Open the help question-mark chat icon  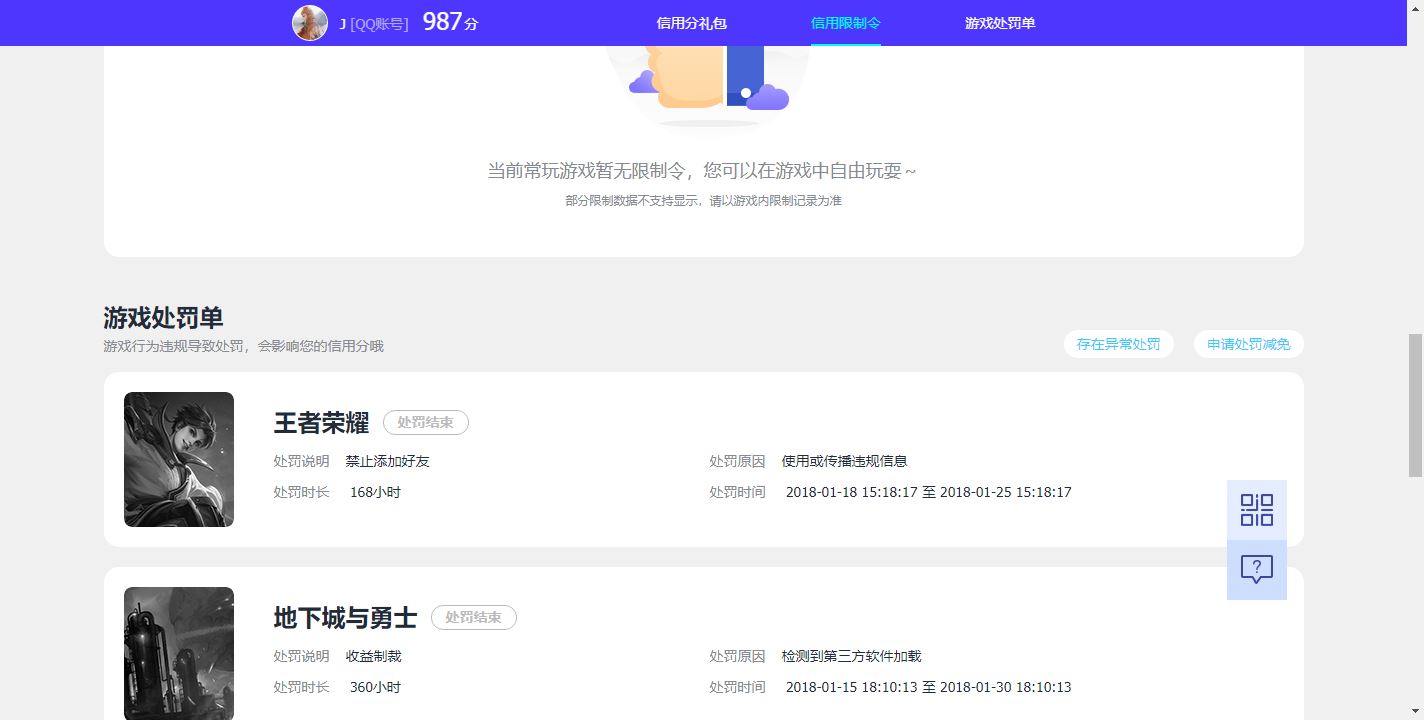1256,570
